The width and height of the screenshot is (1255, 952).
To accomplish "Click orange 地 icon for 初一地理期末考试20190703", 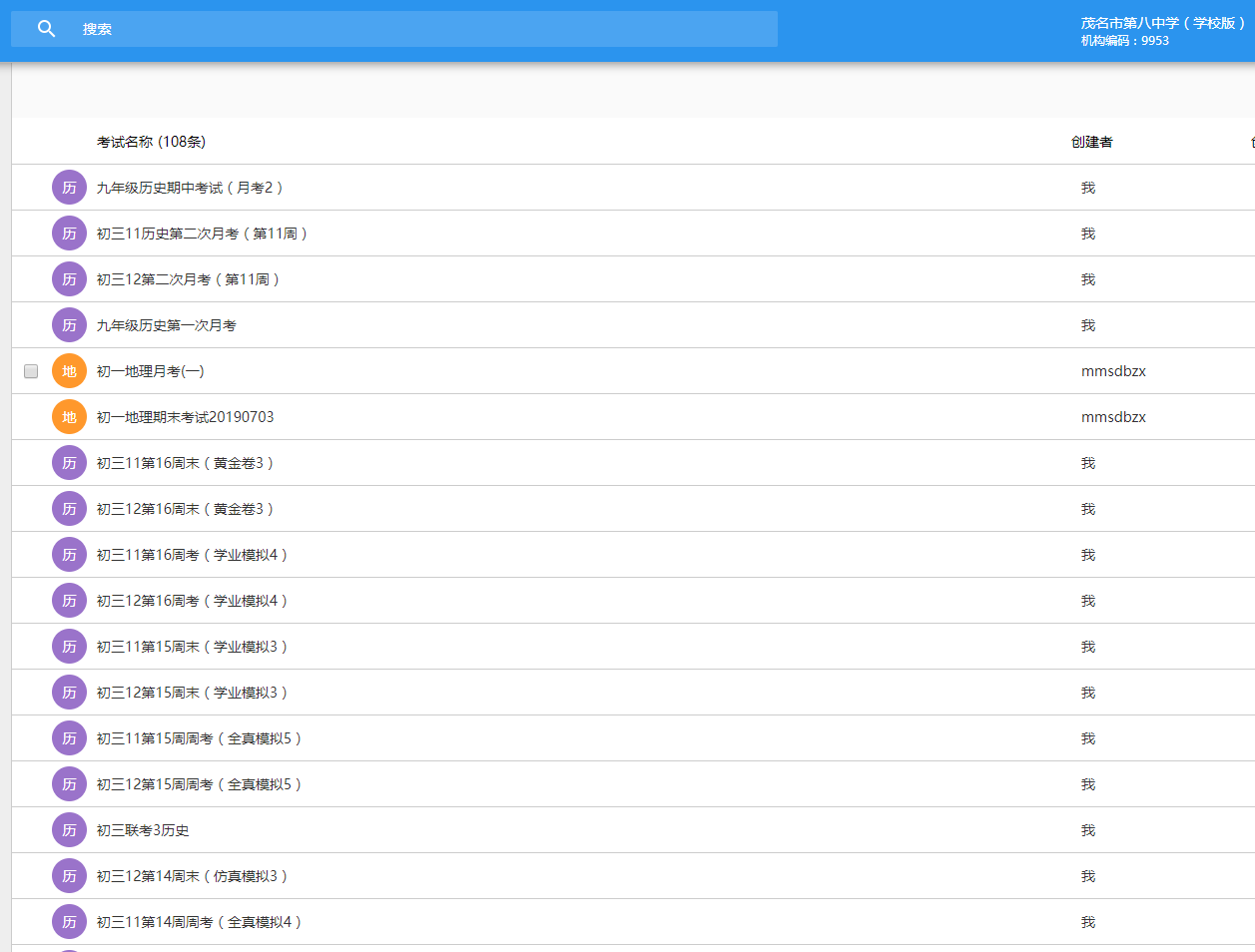I will [x=69, y=417].
